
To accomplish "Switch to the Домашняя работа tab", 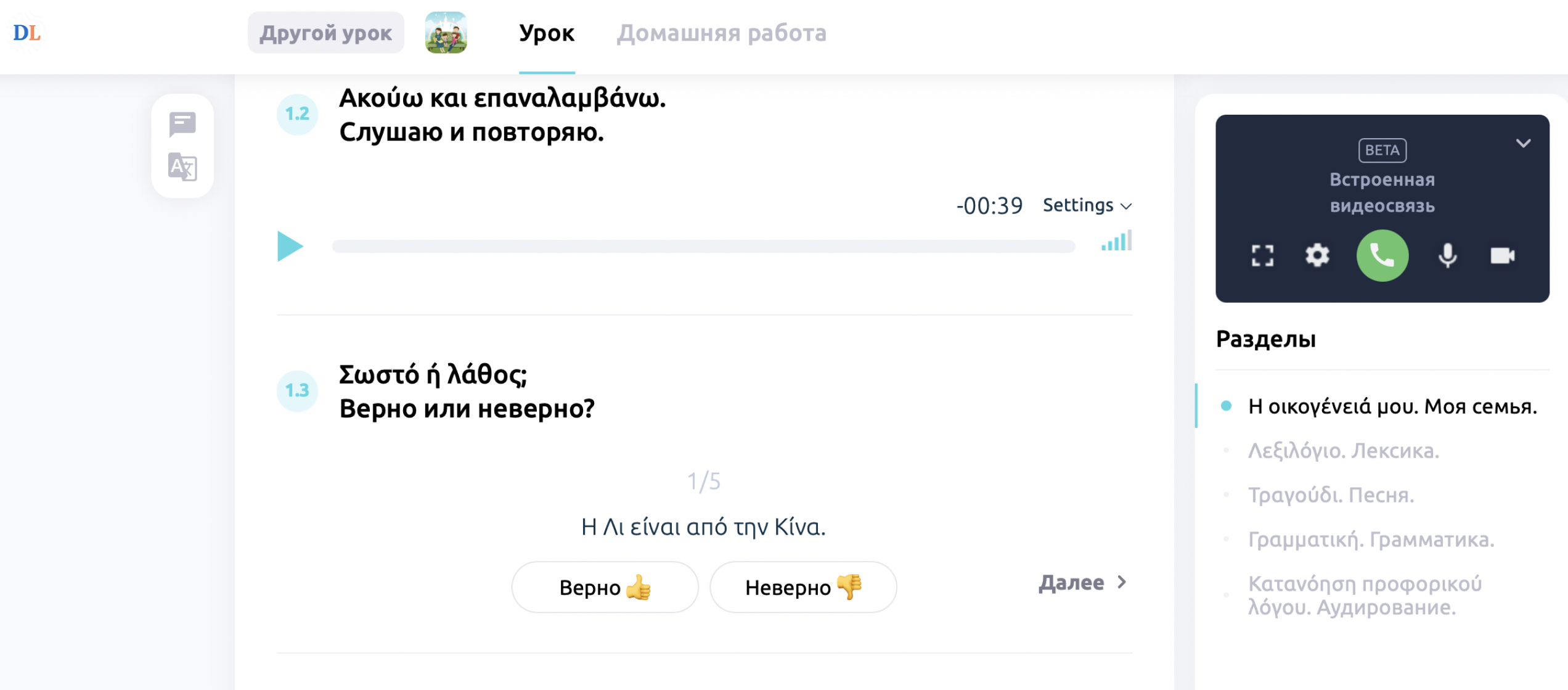I will [x=722, y=33].
